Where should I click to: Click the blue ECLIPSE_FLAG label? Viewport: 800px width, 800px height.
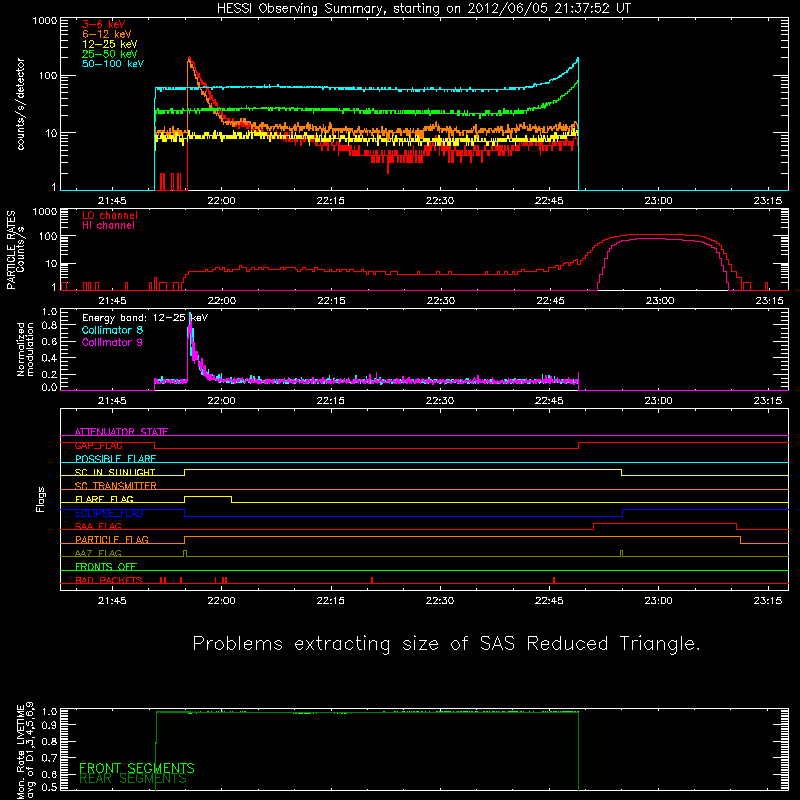(x=109, y=513)
